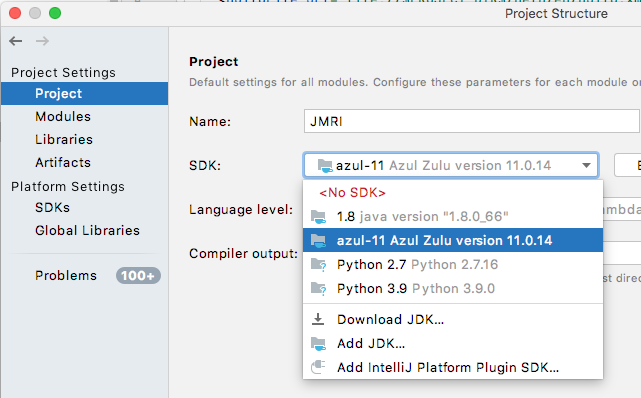
Task: Click the project Name field containing JMRI
Action: pos(472,121)
